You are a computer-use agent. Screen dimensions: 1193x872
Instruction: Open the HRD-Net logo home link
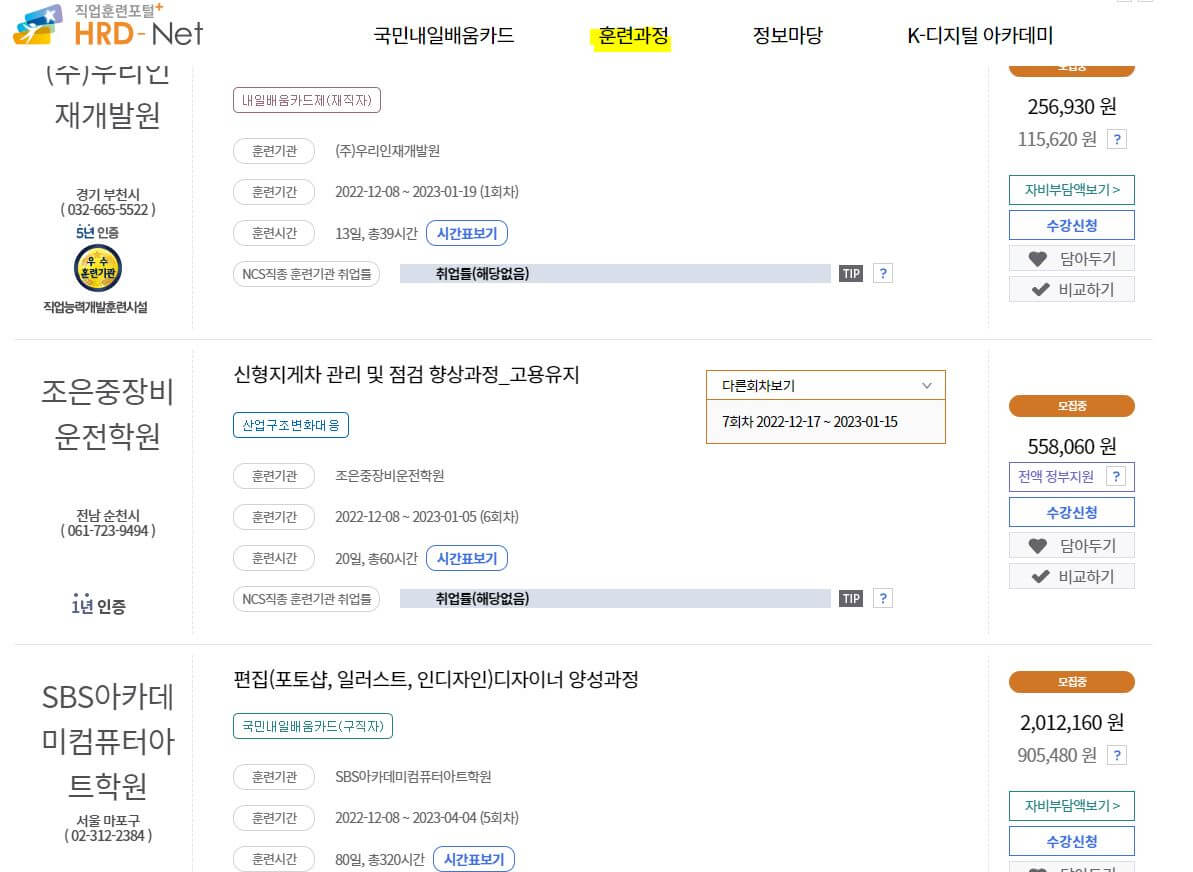pos(109,26)
